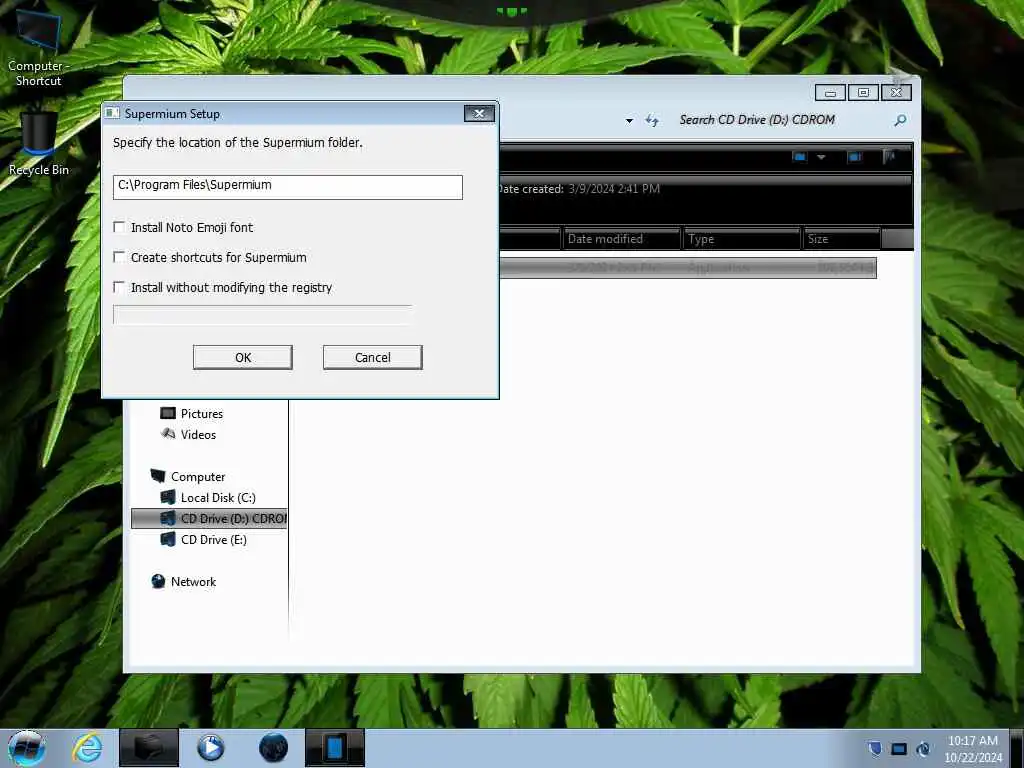Viewport: 1024px width, 768px height.
Task: Click the Show desktop strip at taskbar end
Action: pos(1018,748)
